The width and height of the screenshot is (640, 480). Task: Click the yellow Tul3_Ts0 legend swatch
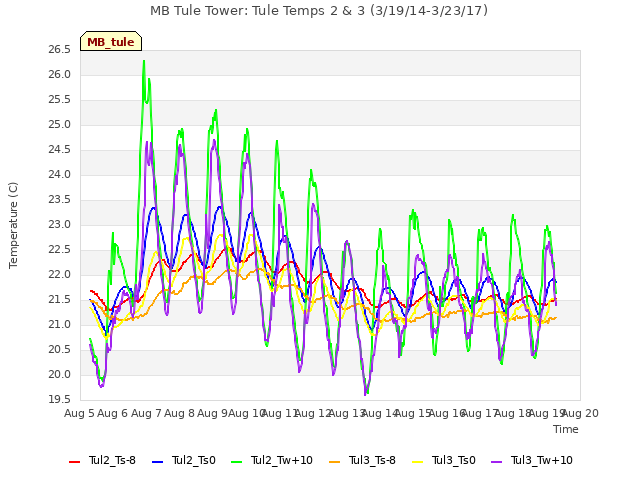tap(418, 462)
